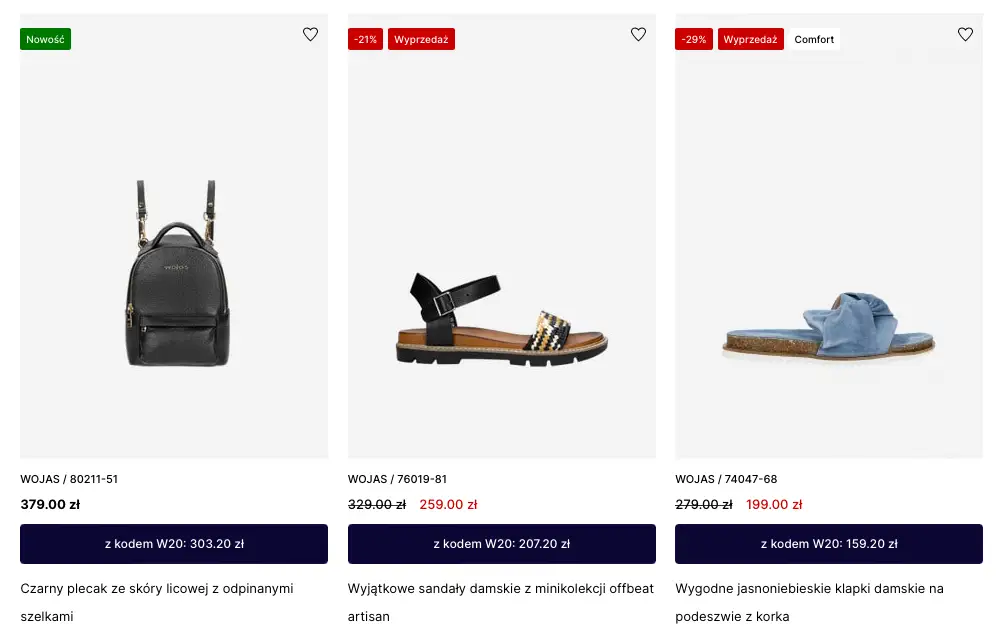Add black backpack to wishlist heart
Viewport: 996px width, 638px height.
click(310, 35)
